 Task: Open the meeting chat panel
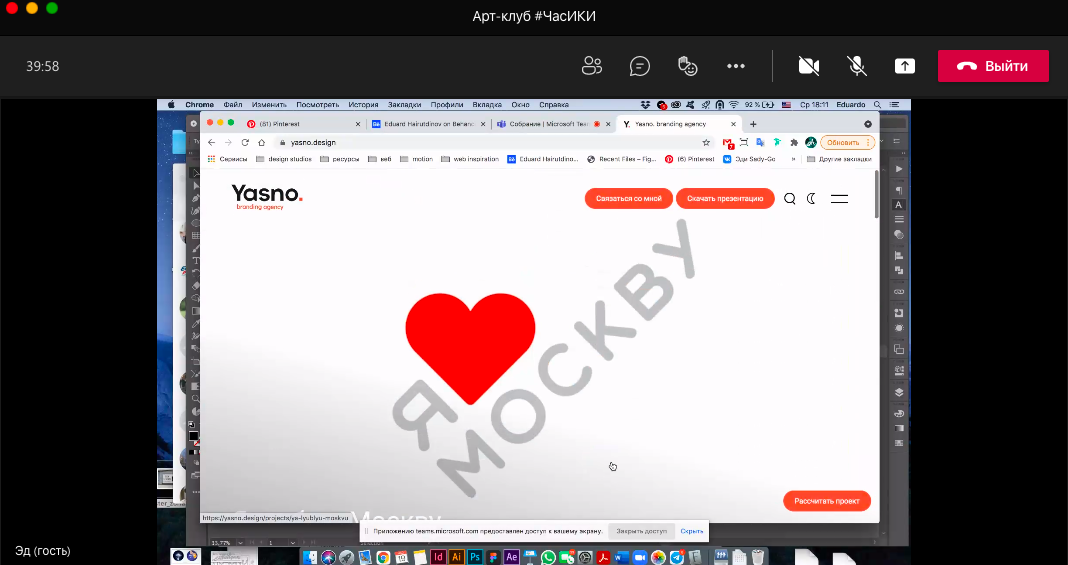point(640,66)
